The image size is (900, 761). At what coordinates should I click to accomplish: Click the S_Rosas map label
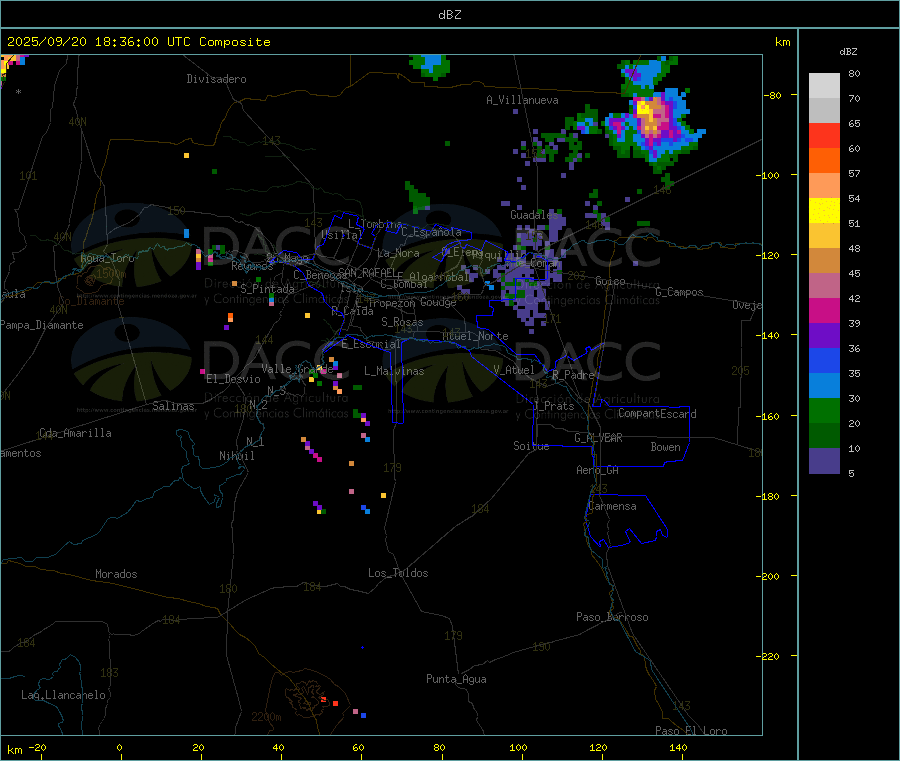coord(402,322)
